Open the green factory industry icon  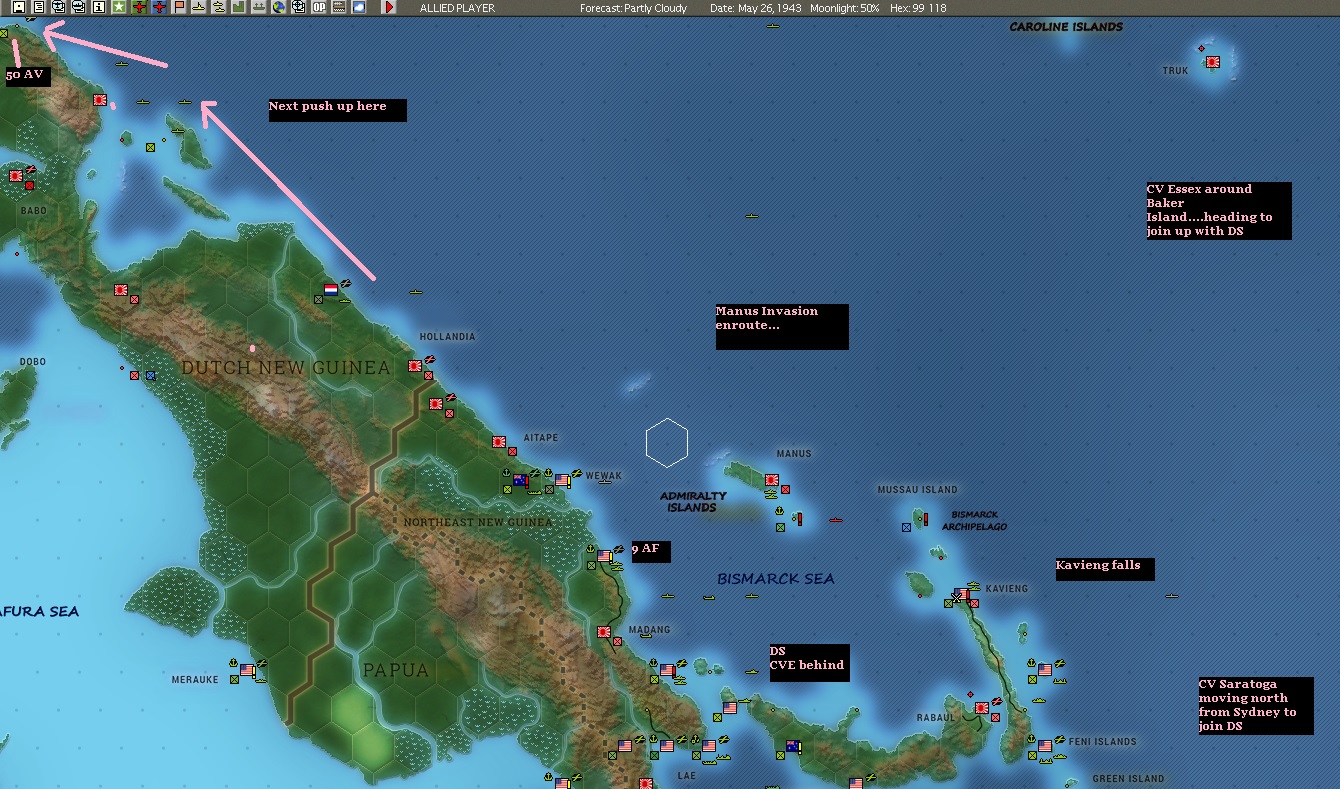click(238, 7)
